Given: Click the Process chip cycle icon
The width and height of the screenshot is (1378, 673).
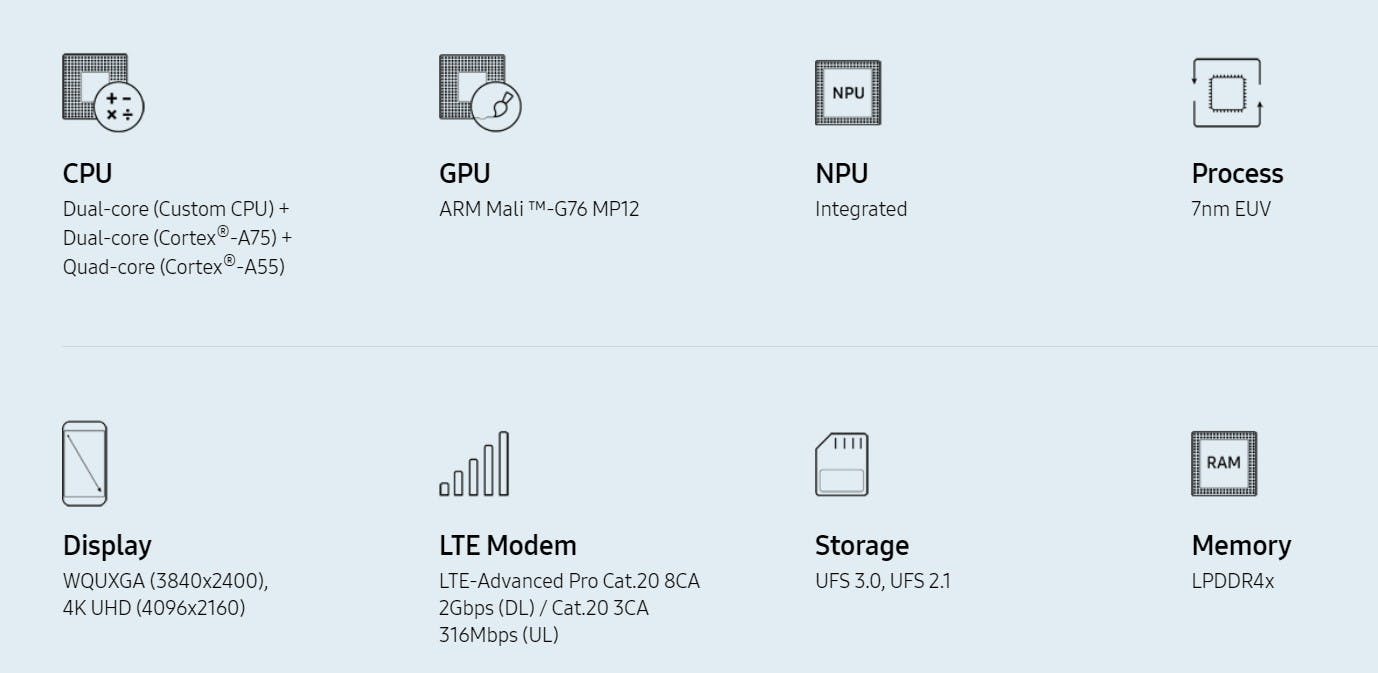Looking at the screenshot, I should tap(1227, 93).
